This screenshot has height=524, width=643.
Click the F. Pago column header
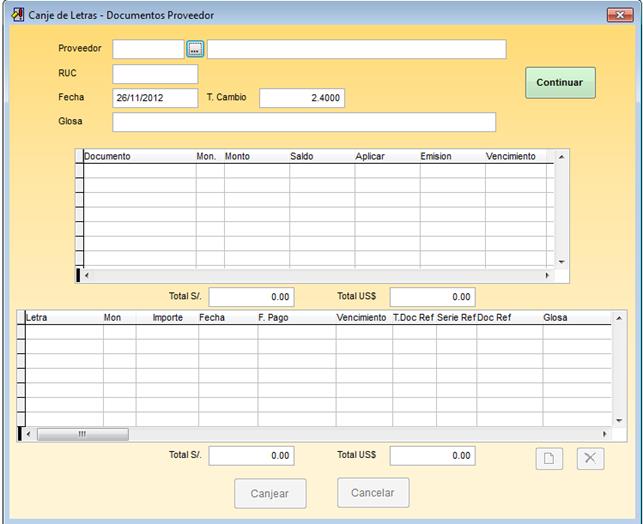click(x=296, y=317)
